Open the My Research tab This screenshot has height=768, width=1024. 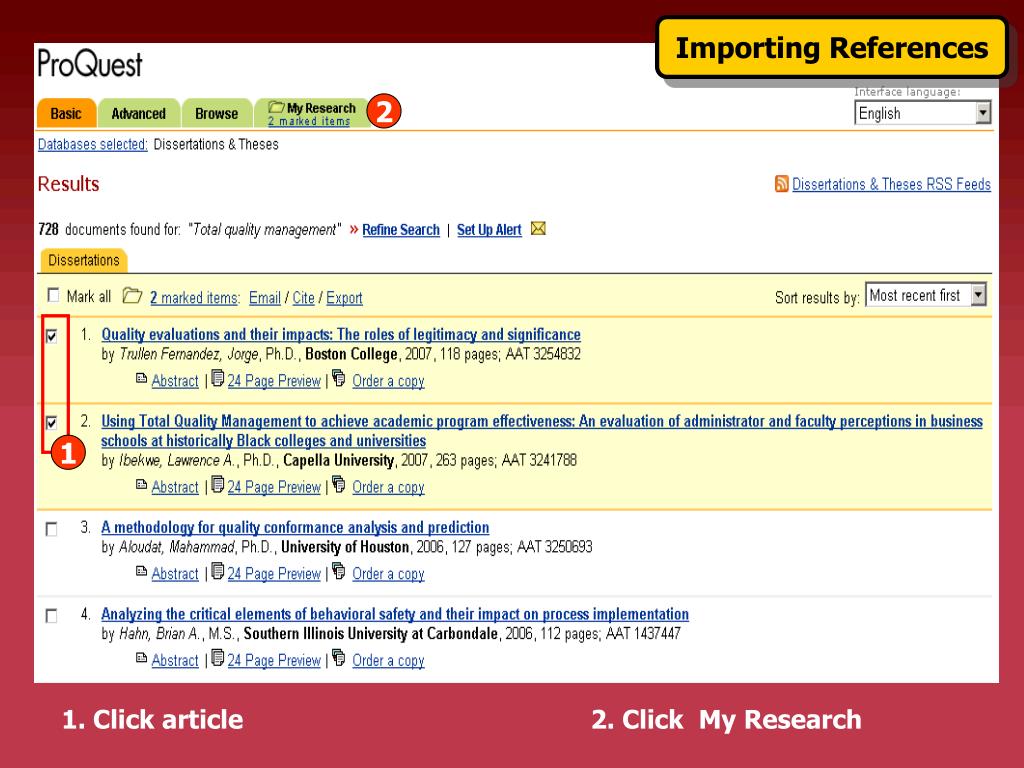tap(312, 114)
